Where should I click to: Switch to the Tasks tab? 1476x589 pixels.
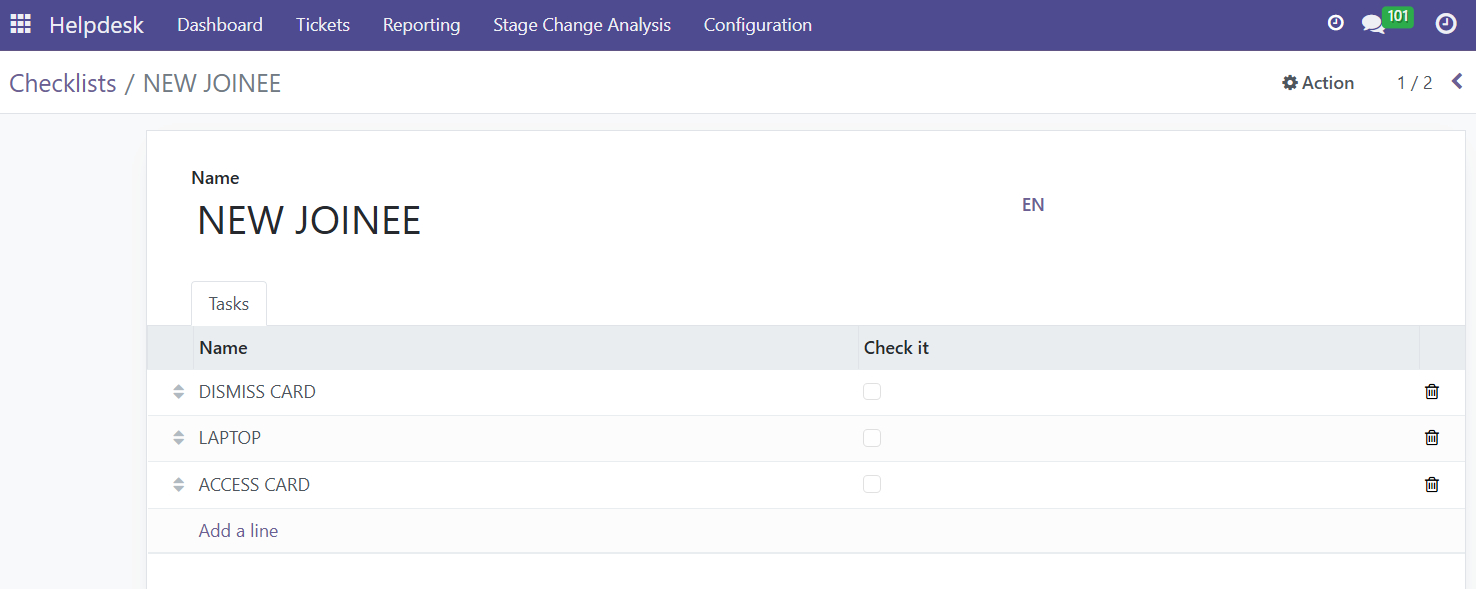[229, 304]
